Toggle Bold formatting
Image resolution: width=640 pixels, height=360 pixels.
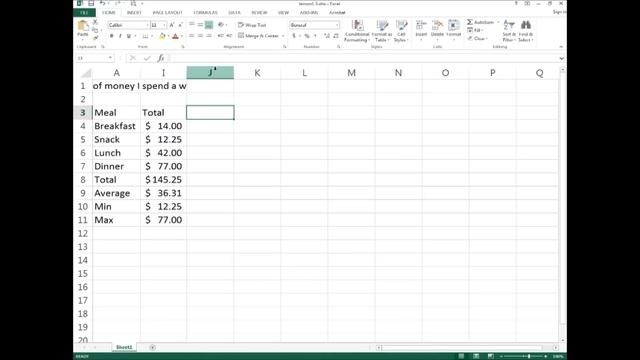pyautogui.click(x=111, y=36)
